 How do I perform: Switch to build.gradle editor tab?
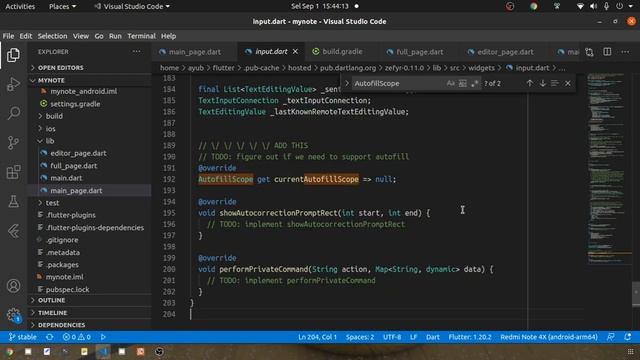[342, 52]
